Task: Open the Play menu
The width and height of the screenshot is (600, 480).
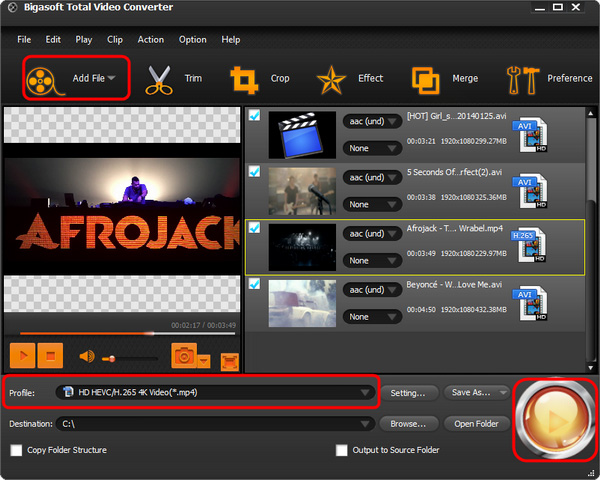Action: (x=83, y=39)
